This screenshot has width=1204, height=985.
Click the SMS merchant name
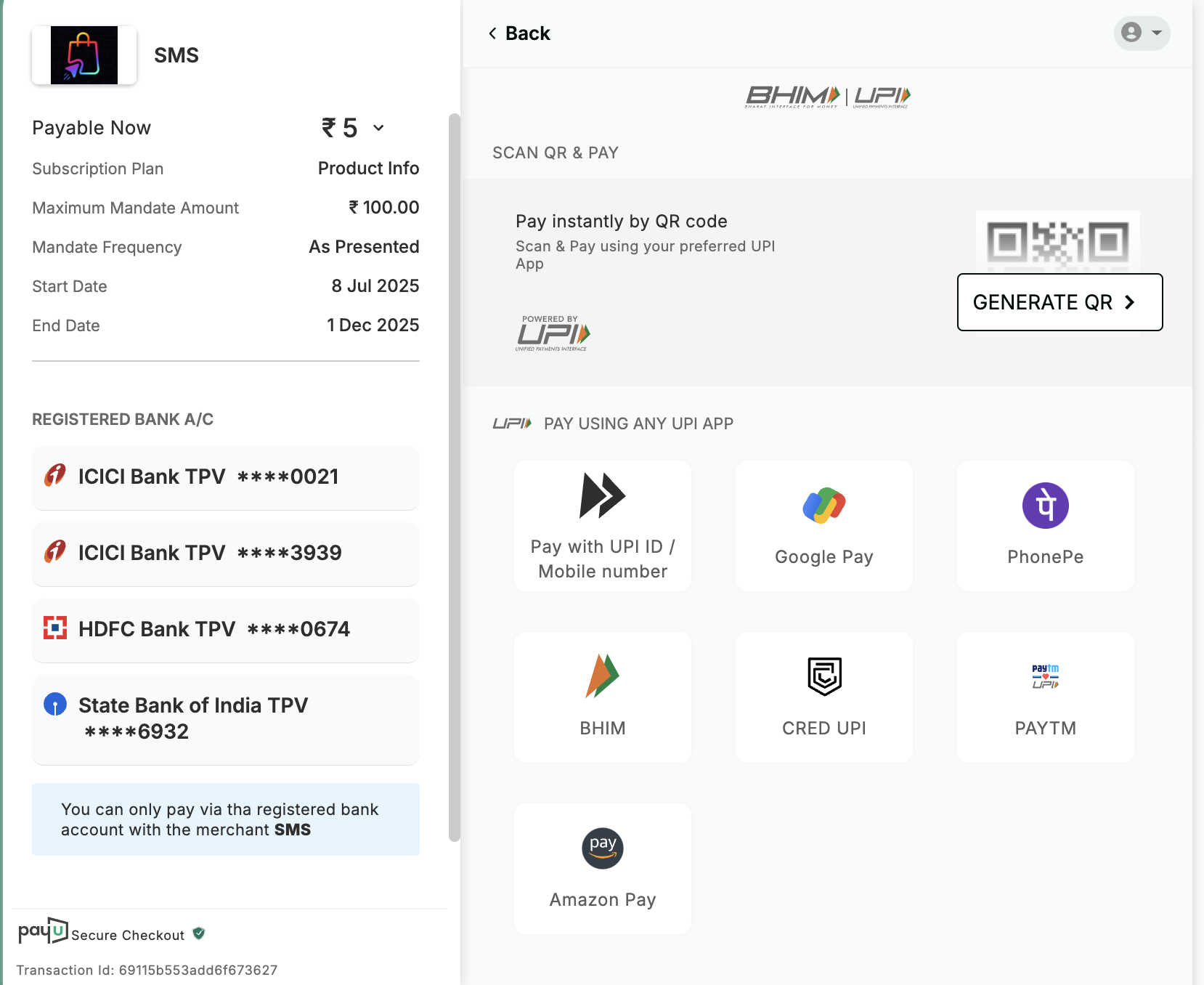click(176, 55)
